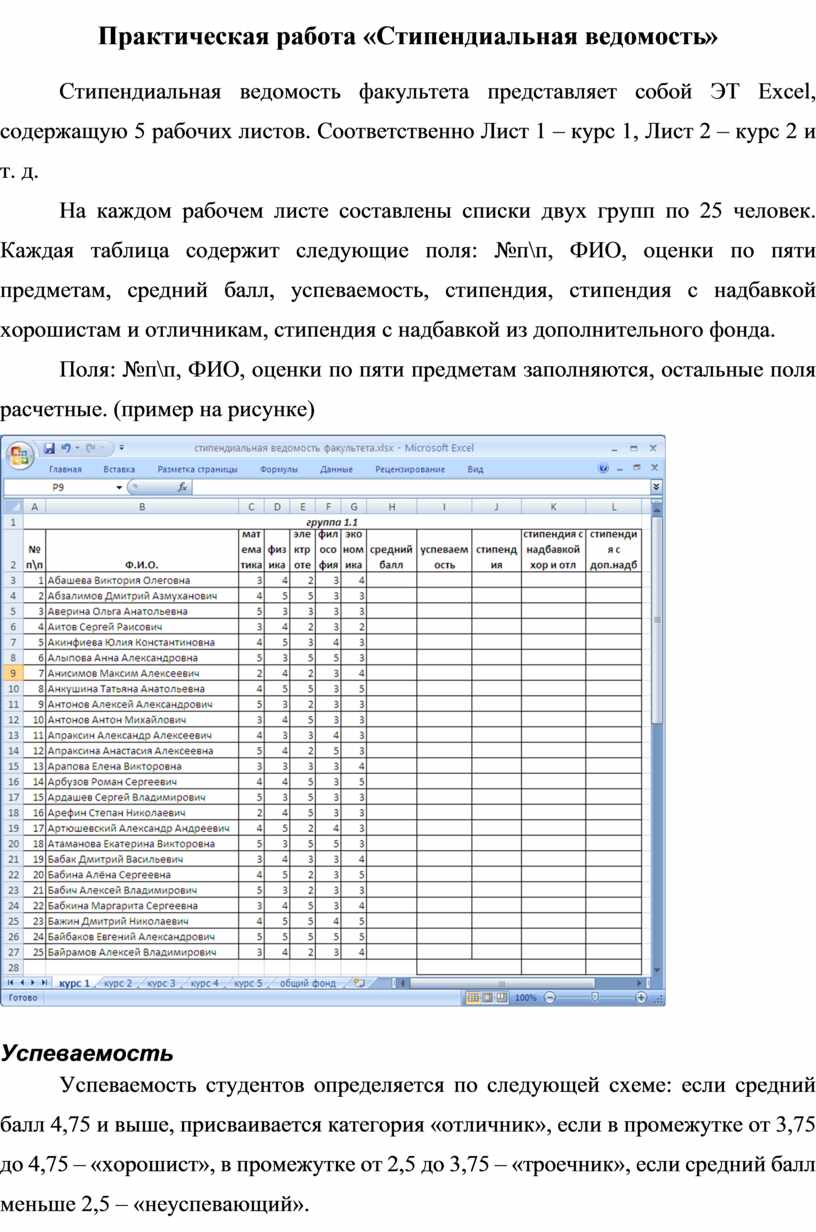Select the Ф.И.О. header cell

click(x=141, y=550)
